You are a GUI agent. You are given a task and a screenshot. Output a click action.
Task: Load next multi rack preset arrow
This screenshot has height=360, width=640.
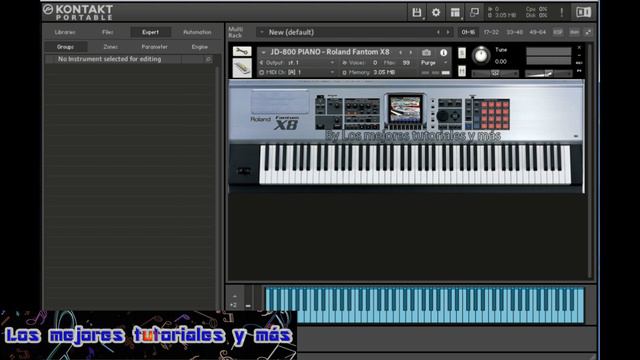tap(448, 32)
